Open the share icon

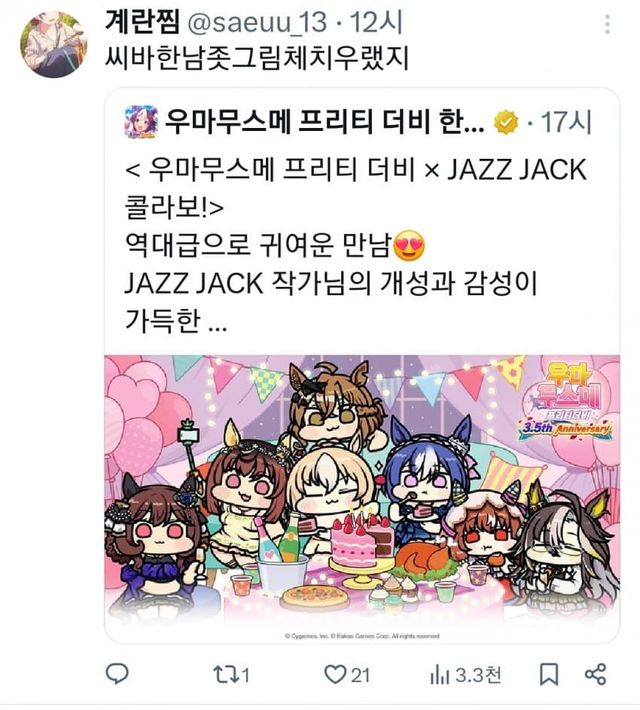[595, 674]
